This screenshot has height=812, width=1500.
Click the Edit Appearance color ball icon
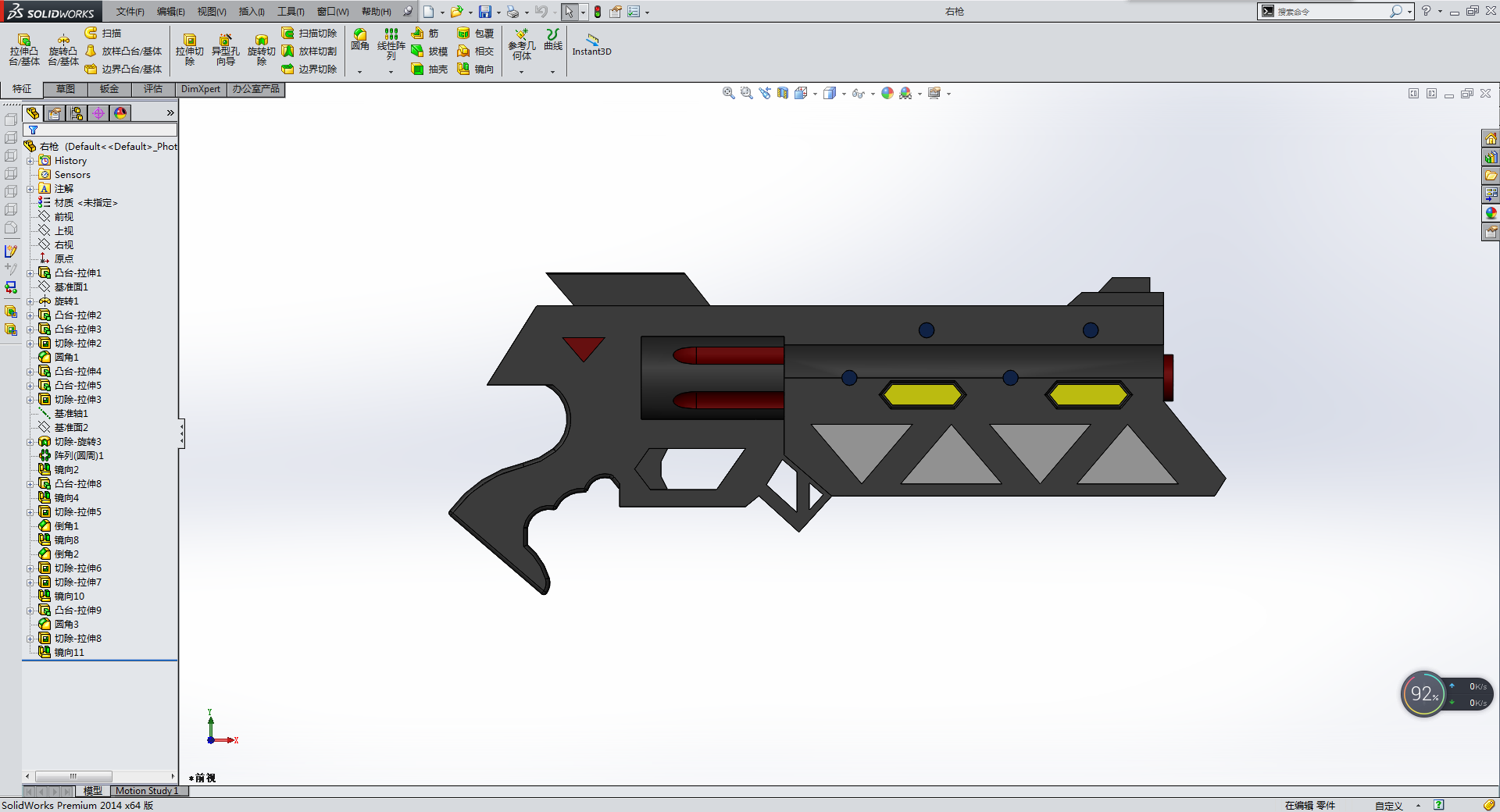[x=887, y=93]
